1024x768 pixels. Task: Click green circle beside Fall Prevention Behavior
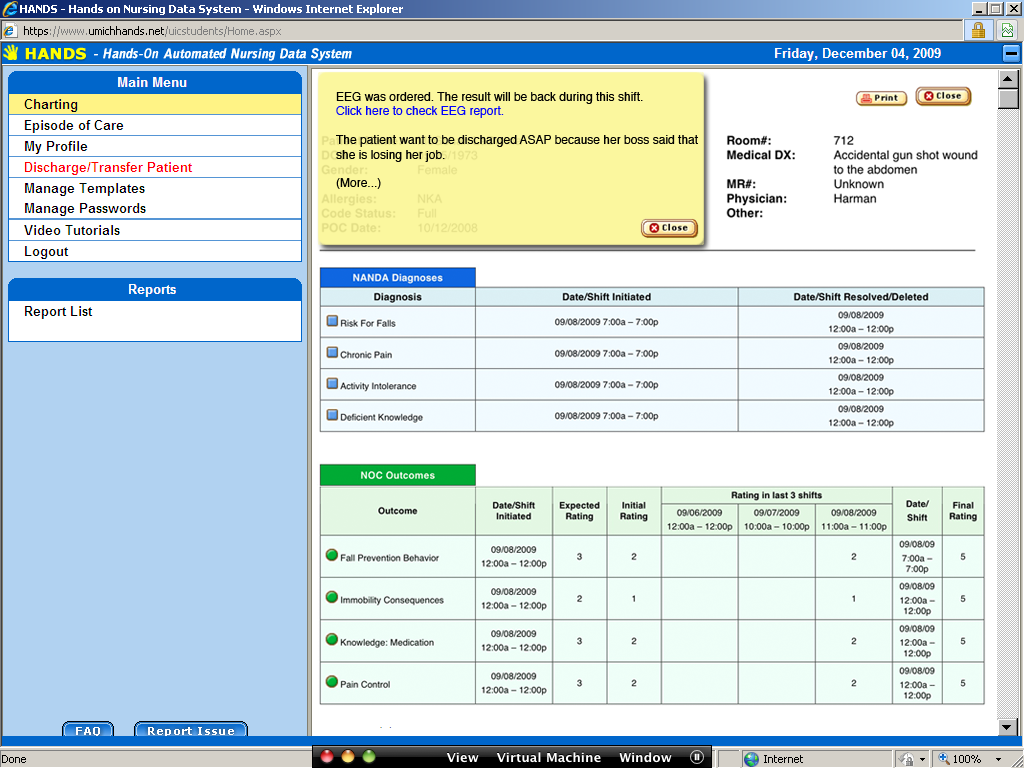tap(332, 555)
